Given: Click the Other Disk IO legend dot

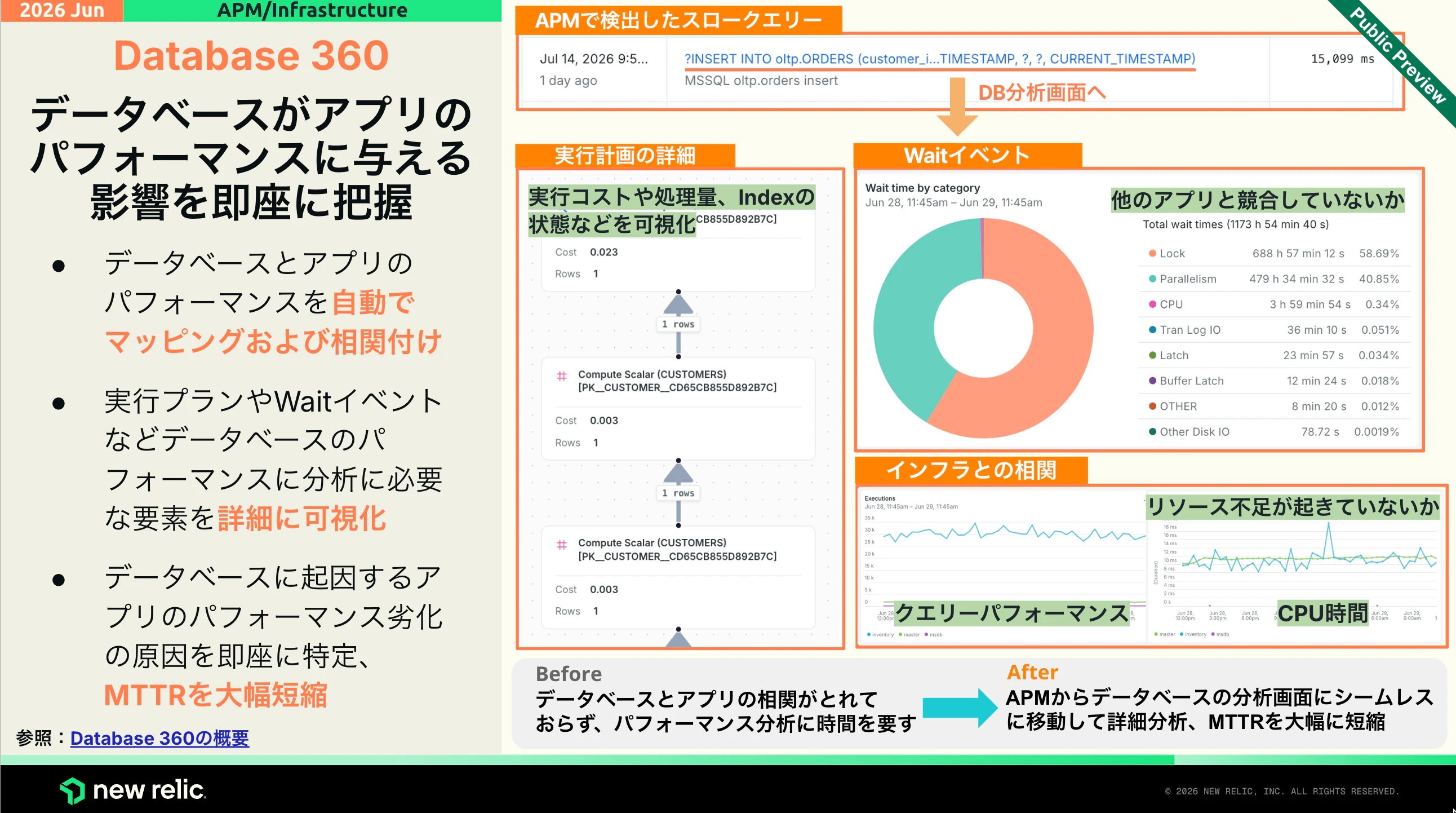Looking at the screenshot, I should 1152,431.
